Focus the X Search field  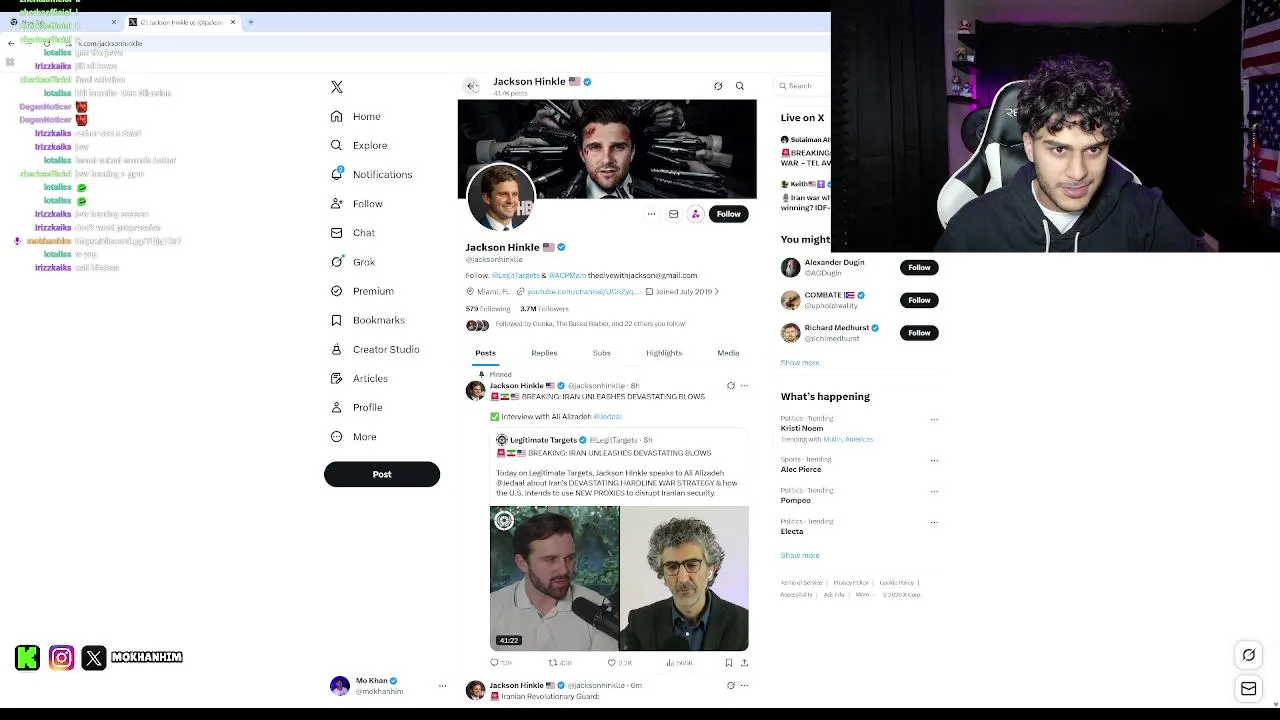805,86
